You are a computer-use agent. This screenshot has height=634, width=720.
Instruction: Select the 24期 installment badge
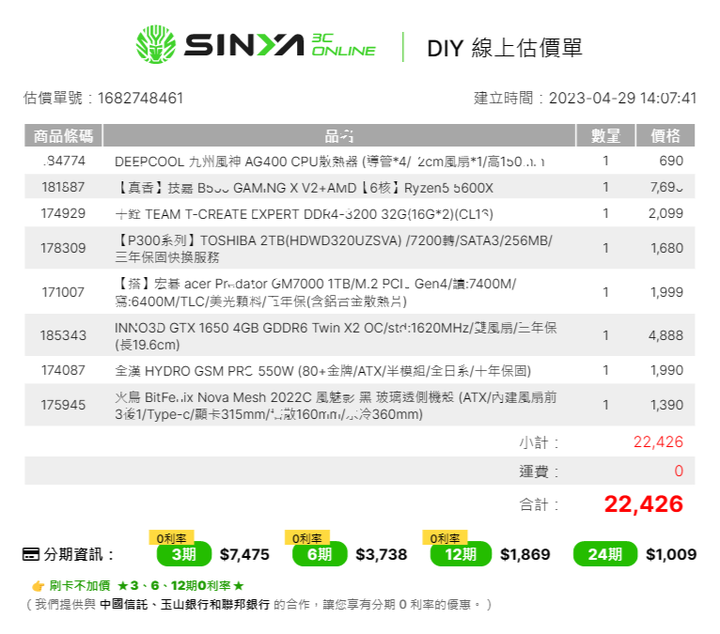[x=605, y=554]
